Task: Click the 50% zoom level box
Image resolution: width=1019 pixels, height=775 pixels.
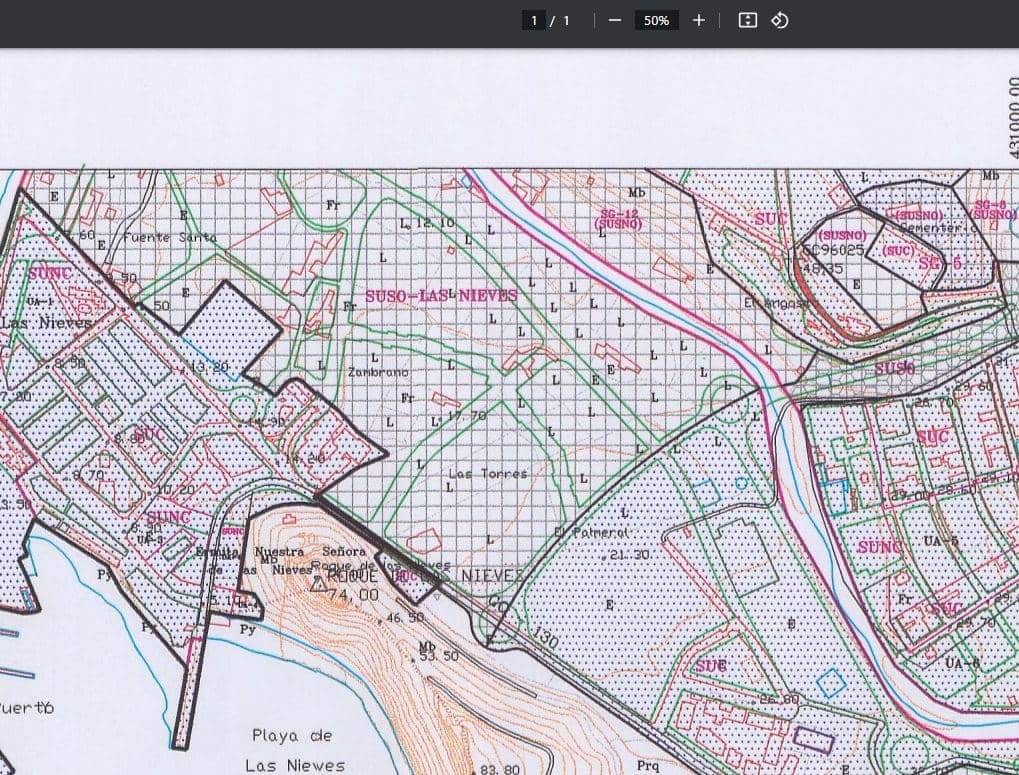Action: tap(656, 20)
